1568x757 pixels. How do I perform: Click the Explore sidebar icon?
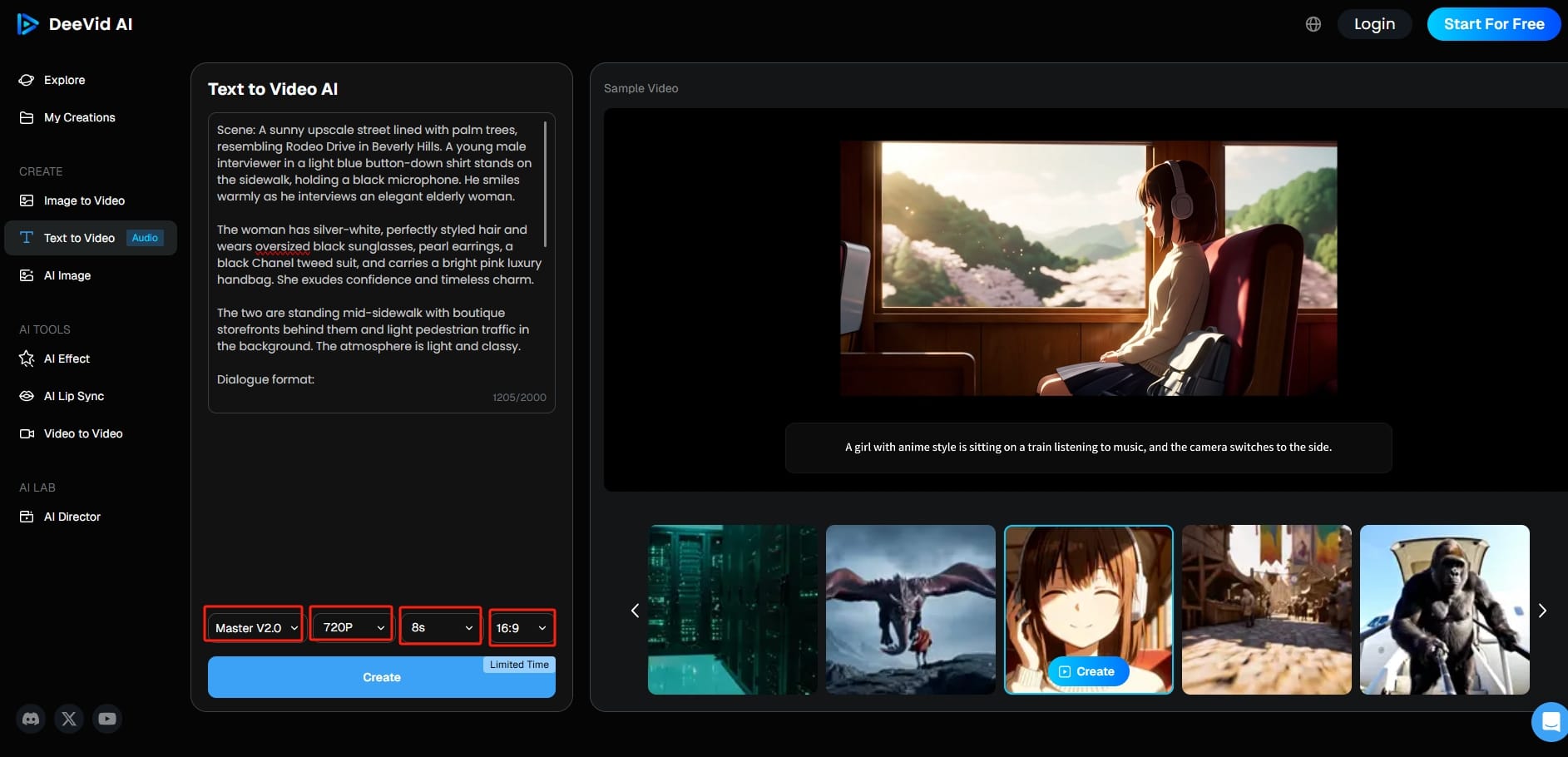point(27,80)
